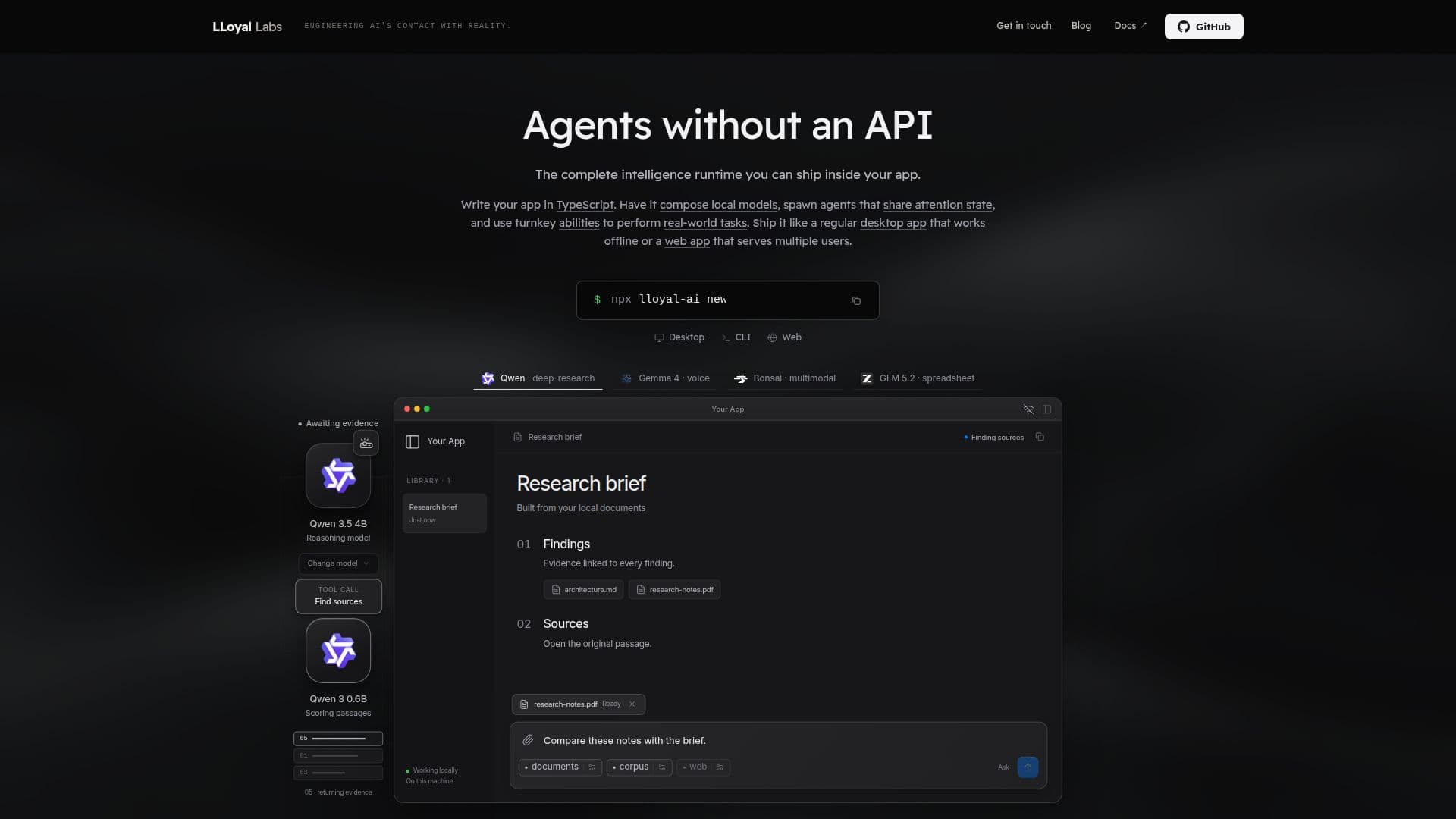Click the document icon next to Research brief header

[x=518, y=437]
